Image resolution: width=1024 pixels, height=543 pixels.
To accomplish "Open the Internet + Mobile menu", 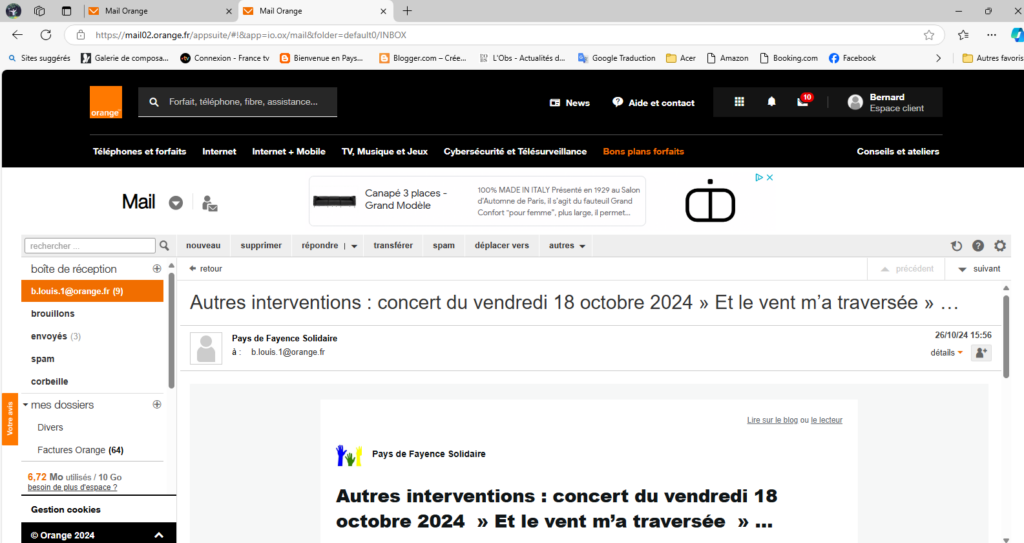I will pos(288,152).
